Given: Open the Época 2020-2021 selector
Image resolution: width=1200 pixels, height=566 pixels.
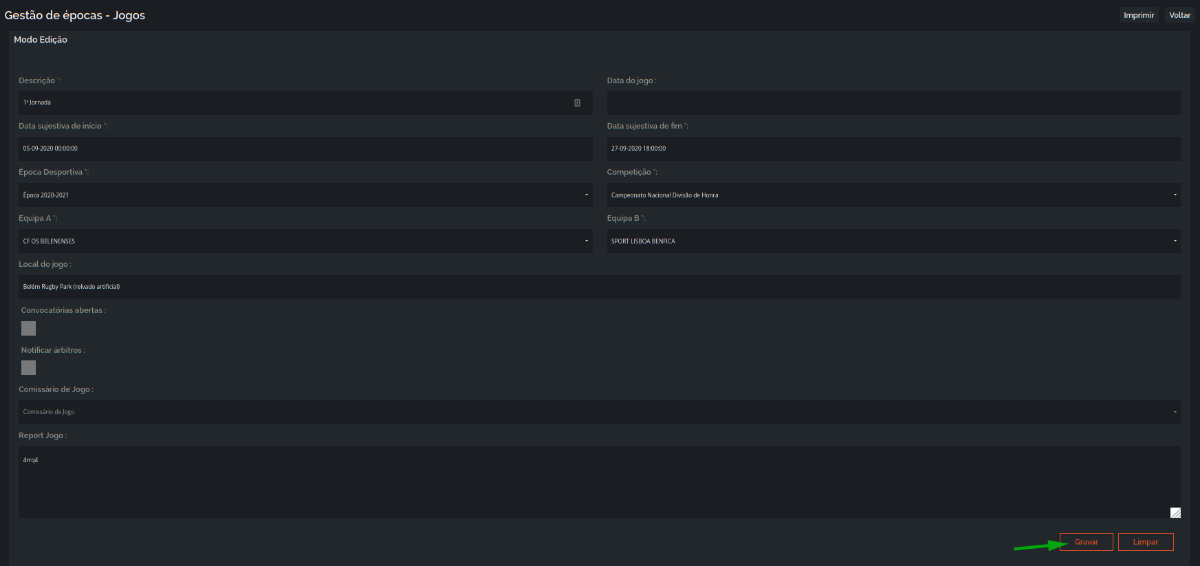Looking at the screenshot, I should click(x=305, y=195).
